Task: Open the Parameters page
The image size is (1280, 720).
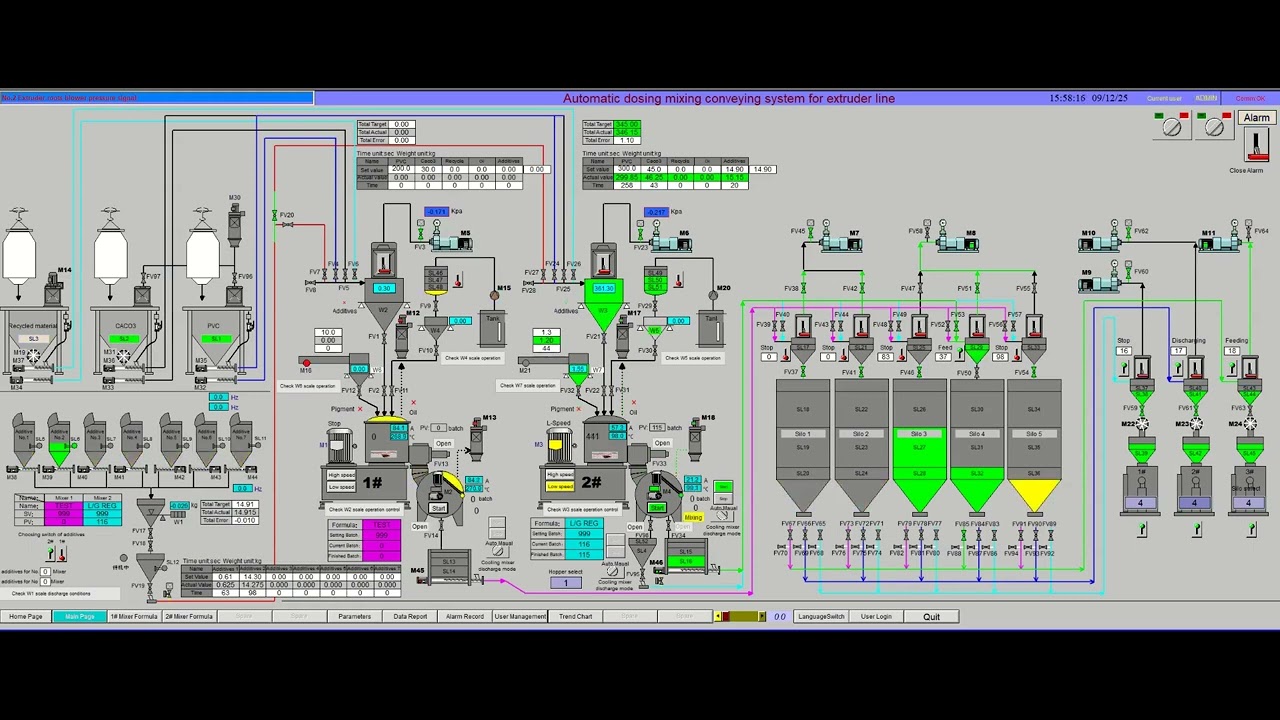Action: (x=354, y=616)
